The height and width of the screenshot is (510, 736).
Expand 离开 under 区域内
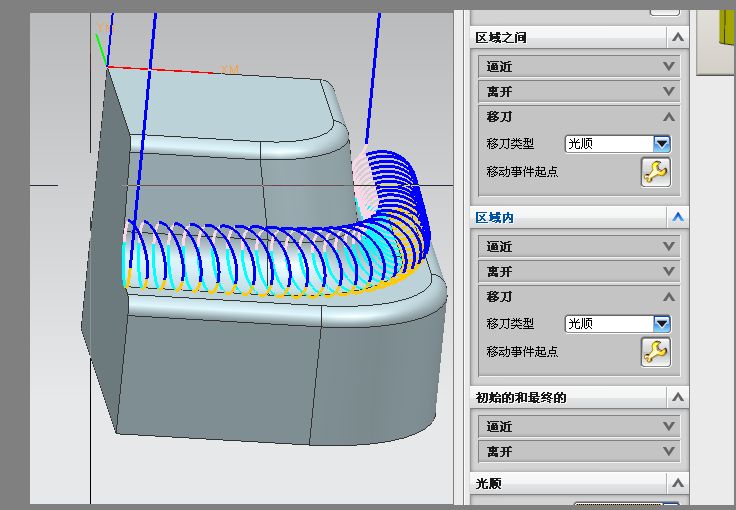click(668, 271)
